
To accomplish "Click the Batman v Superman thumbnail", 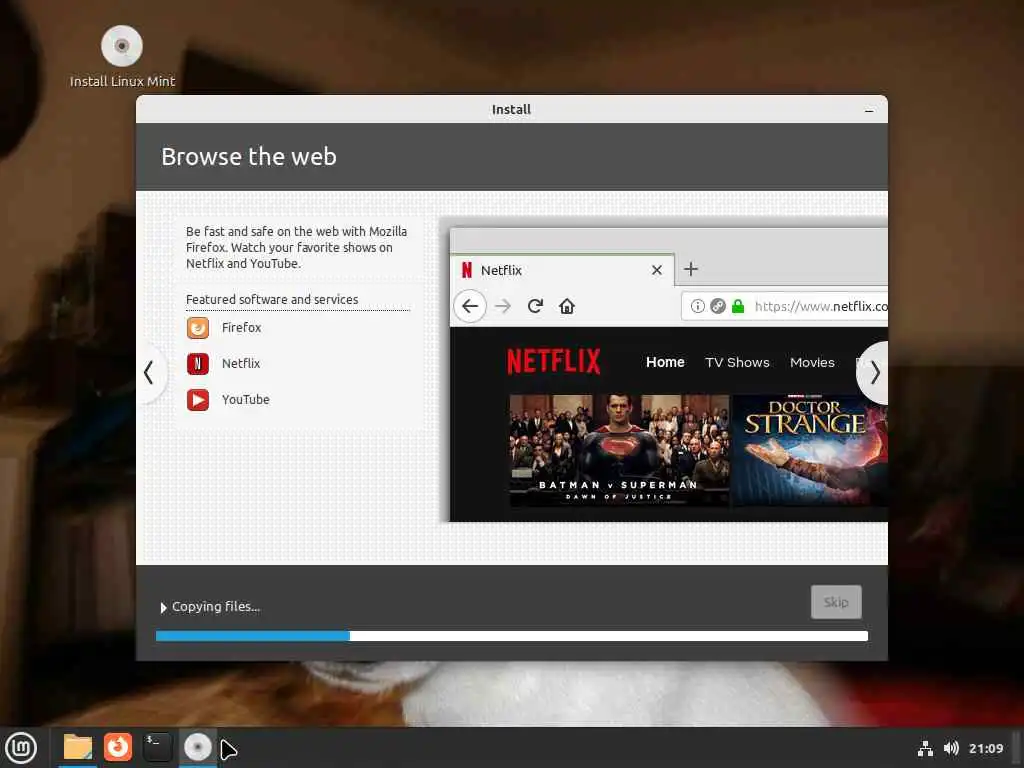I will coord(619,450).
